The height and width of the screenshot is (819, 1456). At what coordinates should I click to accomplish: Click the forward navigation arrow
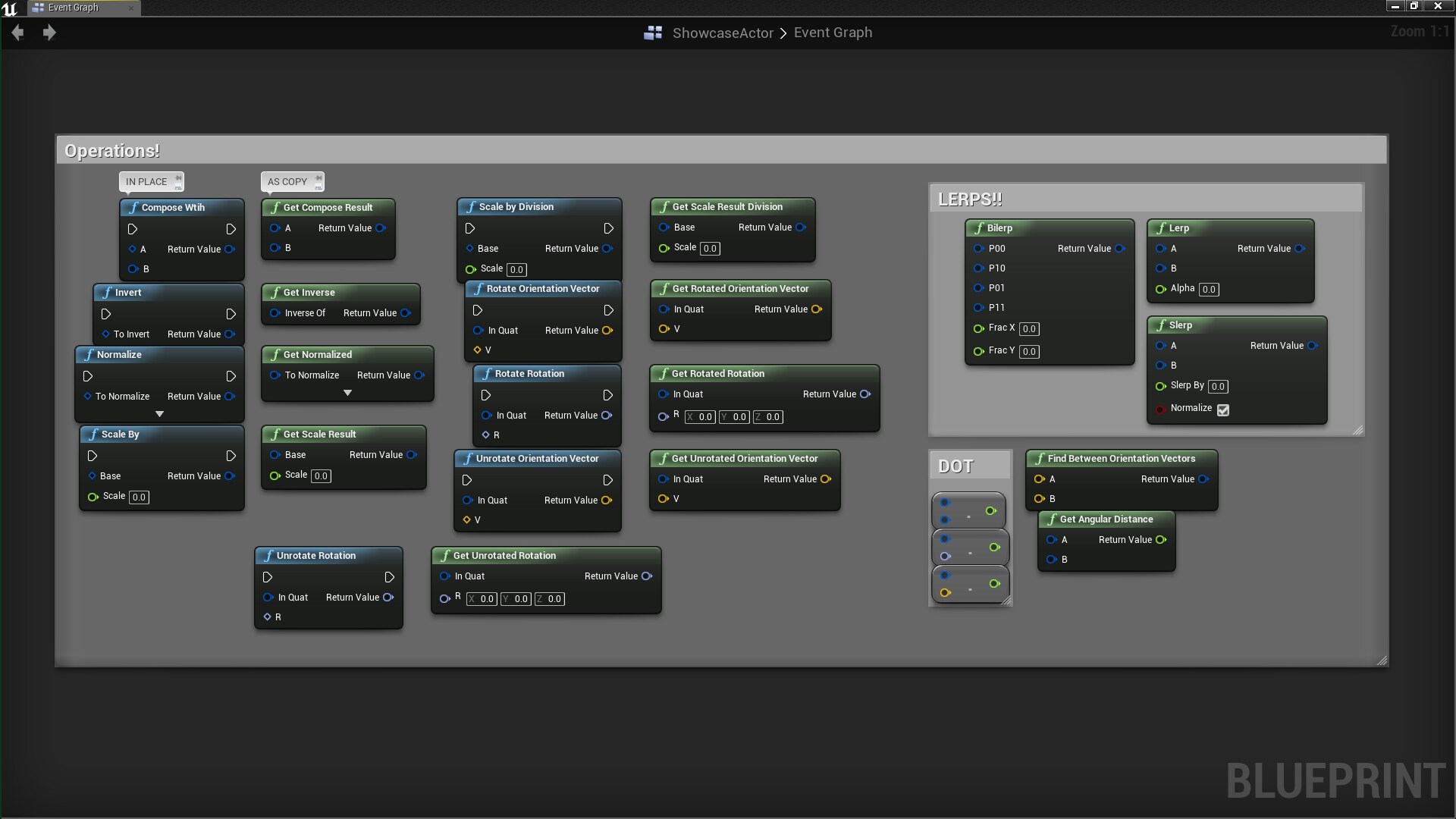pos(49,33)
